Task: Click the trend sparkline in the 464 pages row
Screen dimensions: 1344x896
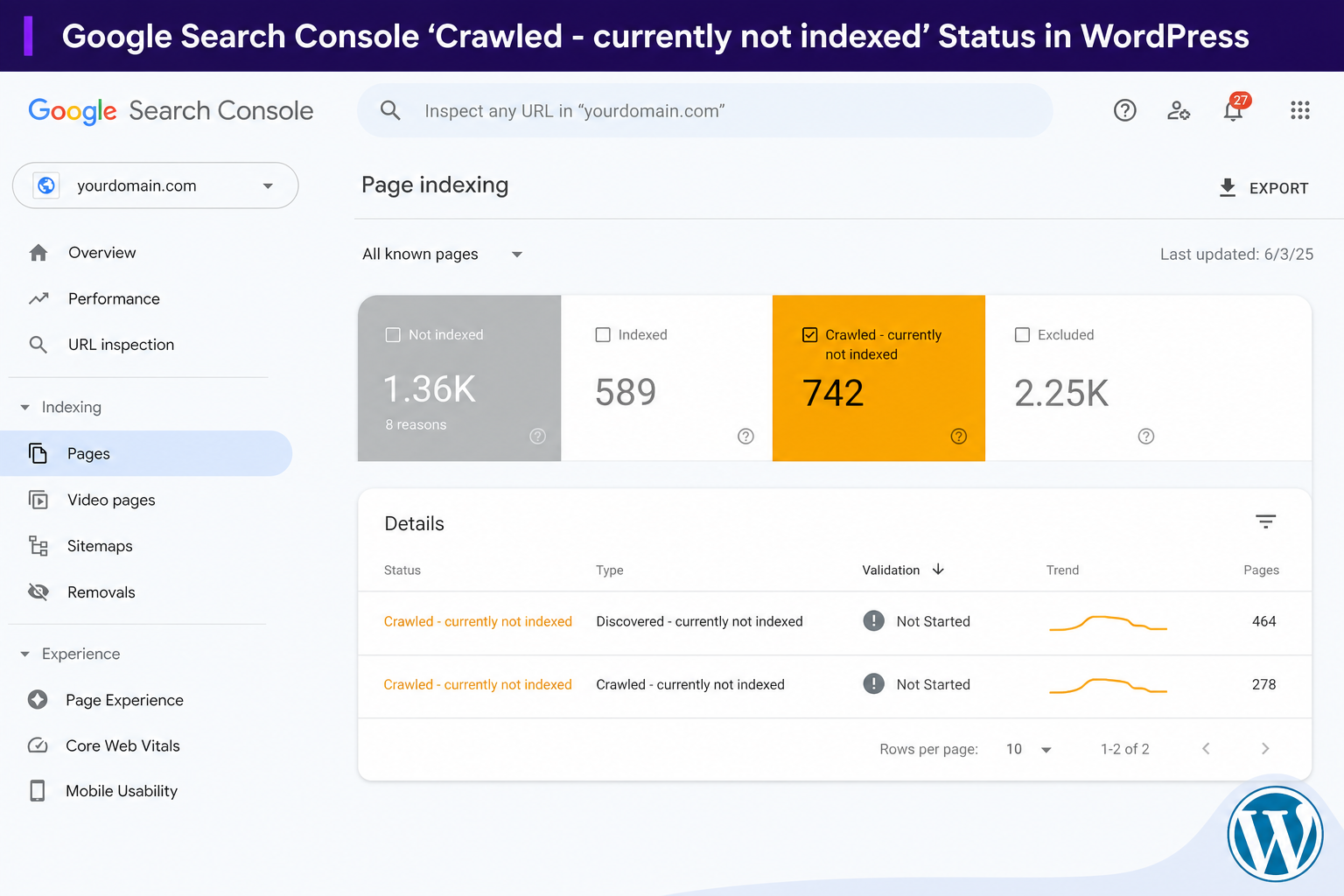Action: pos(1108,623)
